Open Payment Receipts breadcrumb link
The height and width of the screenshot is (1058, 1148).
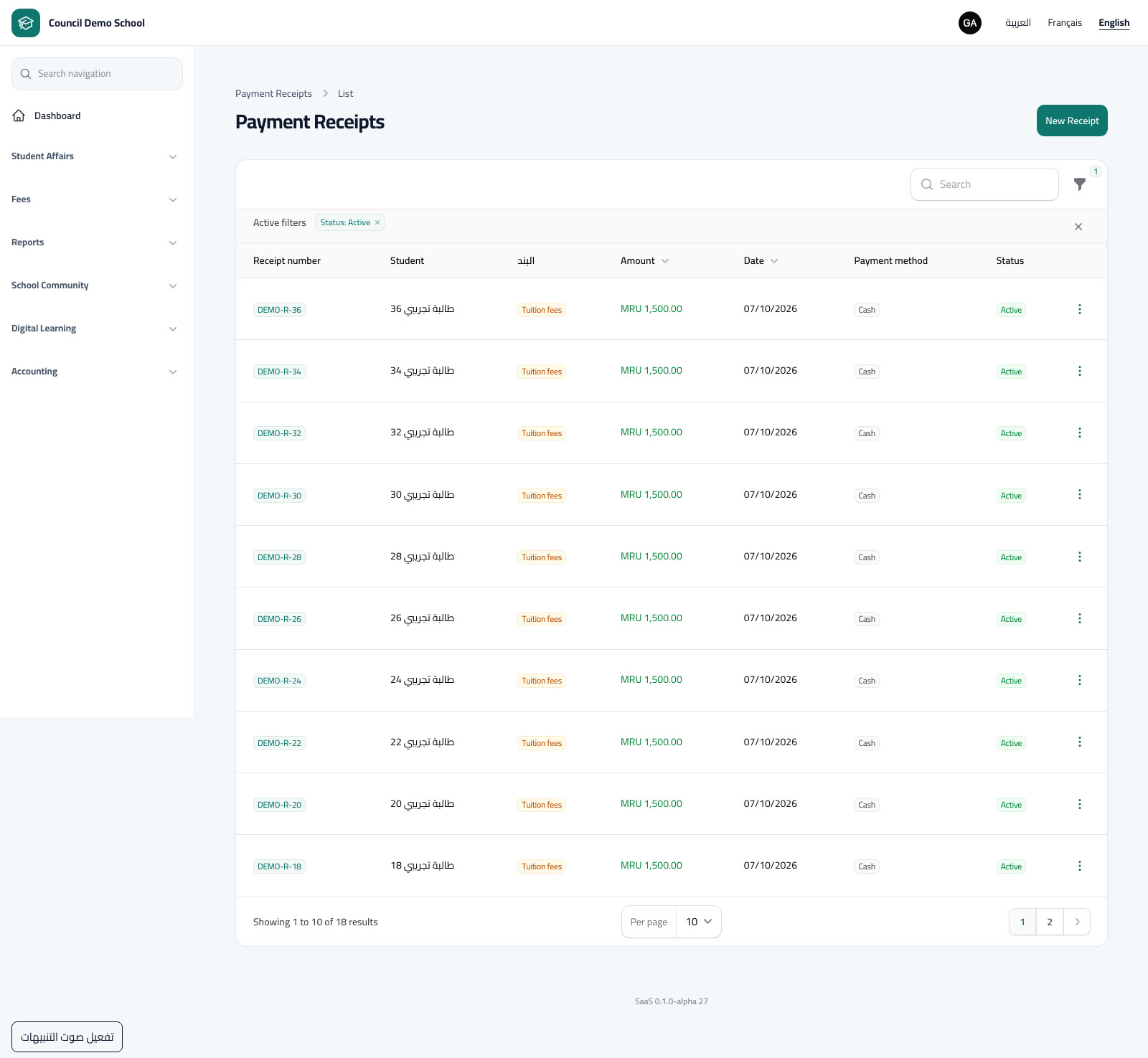[273, 94]
